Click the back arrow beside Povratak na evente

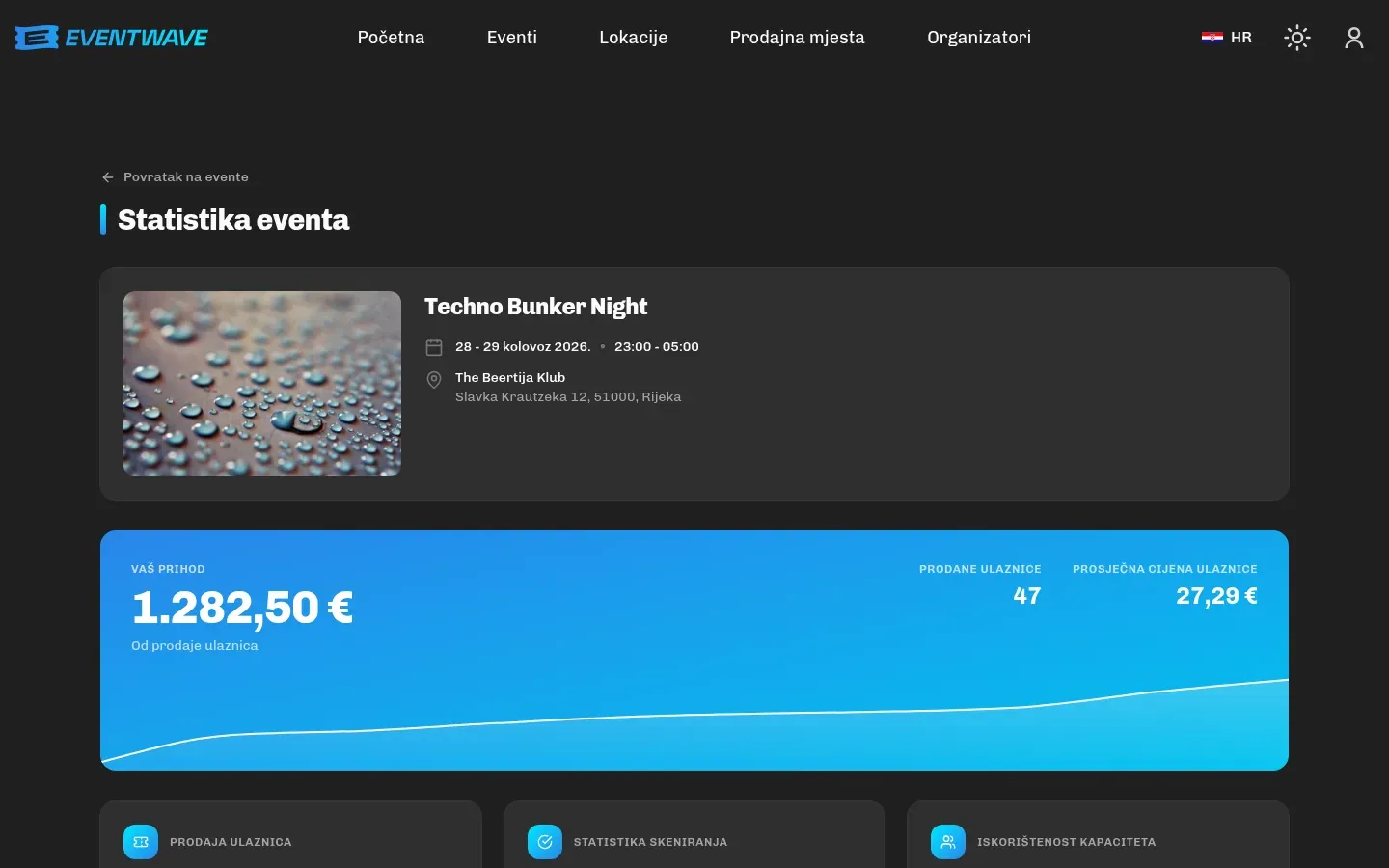pyautogui.click(x=108, y=177)
